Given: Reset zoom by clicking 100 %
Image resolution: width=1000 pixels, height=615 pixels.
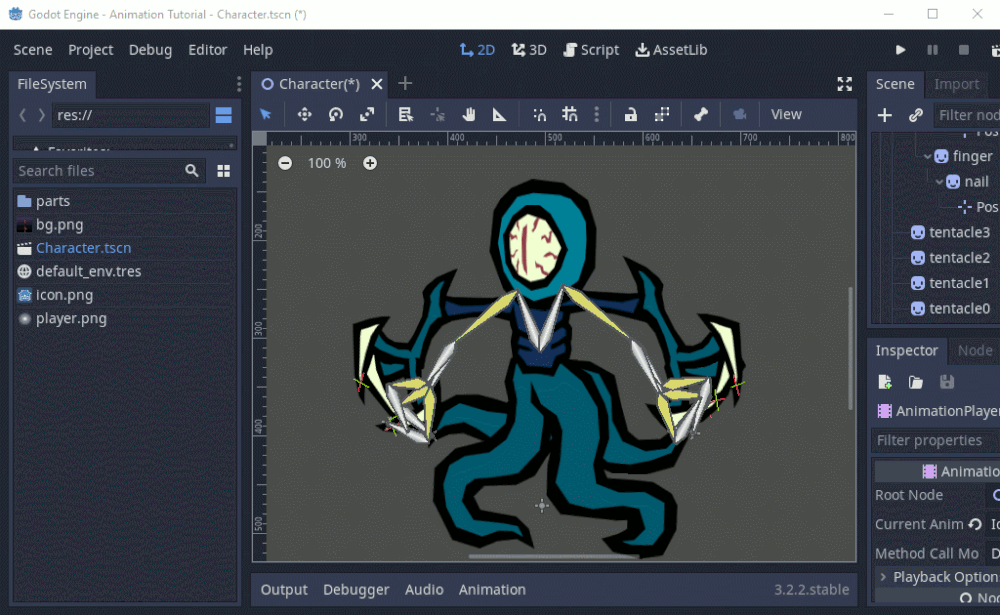Looking at the screenshot, I should click(327, 163).
